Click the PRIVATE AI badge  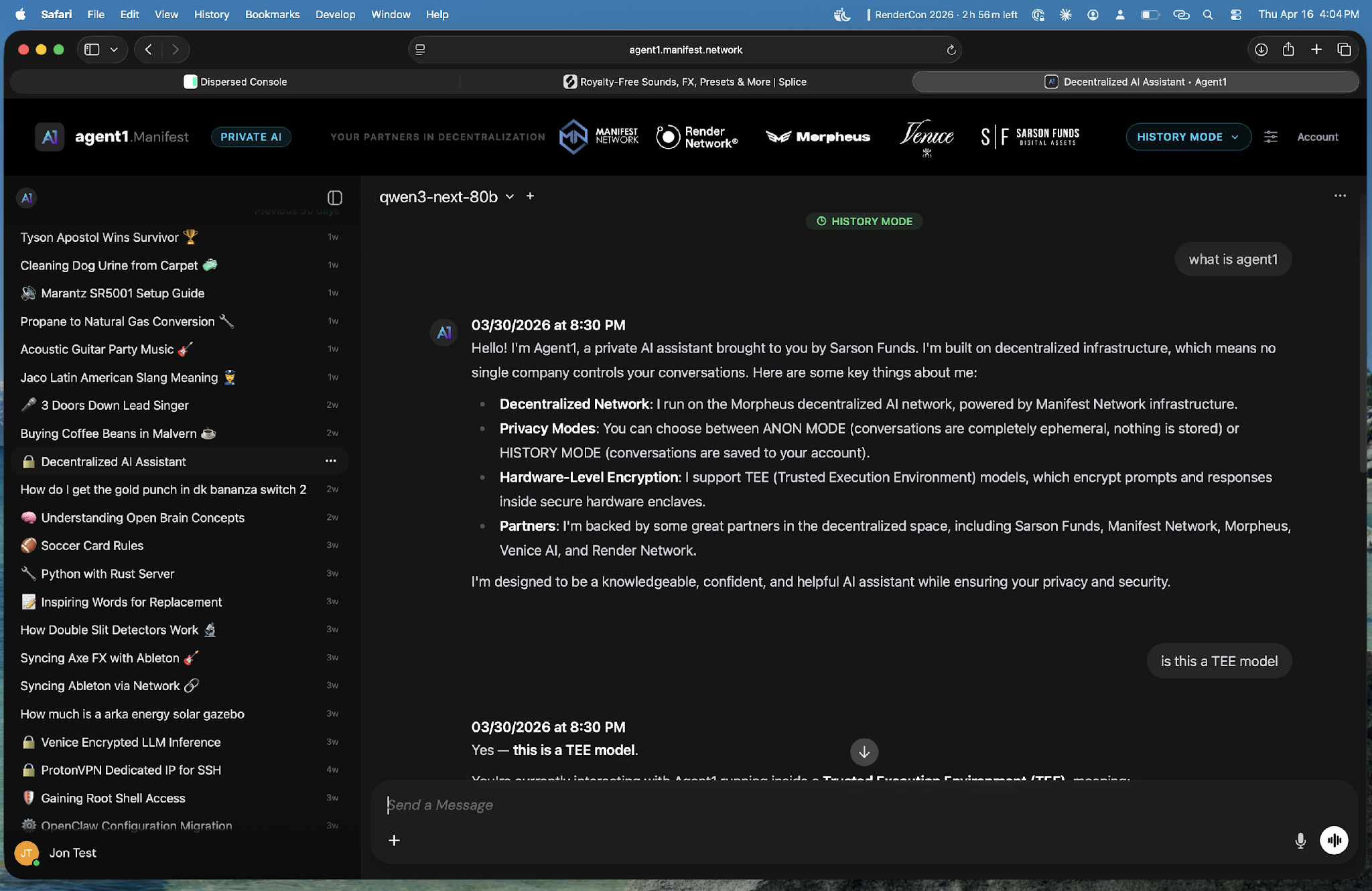pos(251,137)
